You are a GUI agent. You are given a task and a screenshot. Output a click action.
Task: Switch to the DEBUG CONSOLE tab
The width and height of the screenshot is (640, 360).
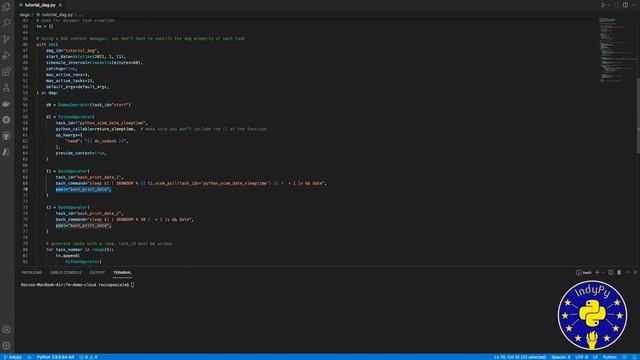pyautogui.click(x=66, y=272)
